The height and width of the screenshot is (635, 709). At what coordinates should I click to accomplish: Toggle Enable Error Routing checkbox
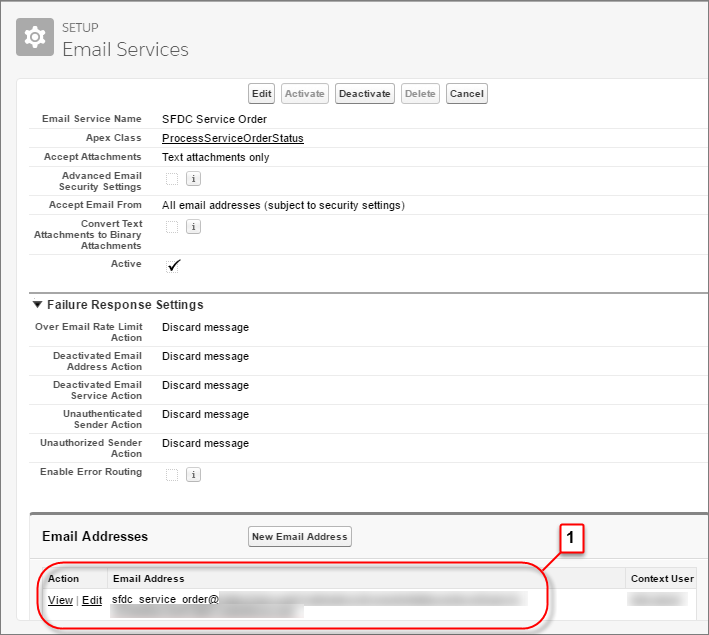172,474
